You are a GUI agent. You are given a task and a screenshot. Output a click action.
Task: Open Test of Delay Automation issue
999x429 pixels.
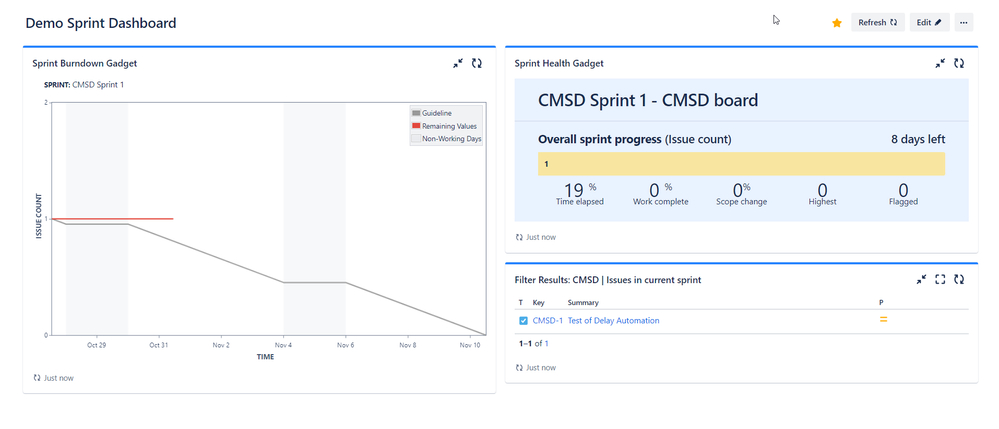pos(614,321)
